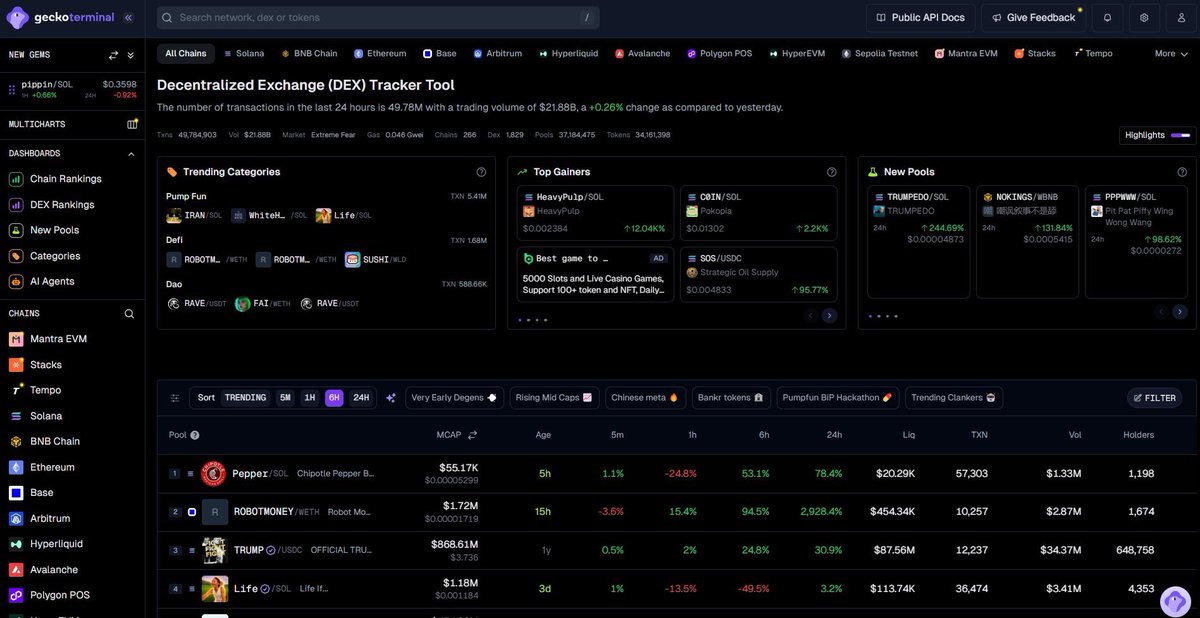Open the FILTER button
Screen dimensions: 1200x618
(1154, 398)
